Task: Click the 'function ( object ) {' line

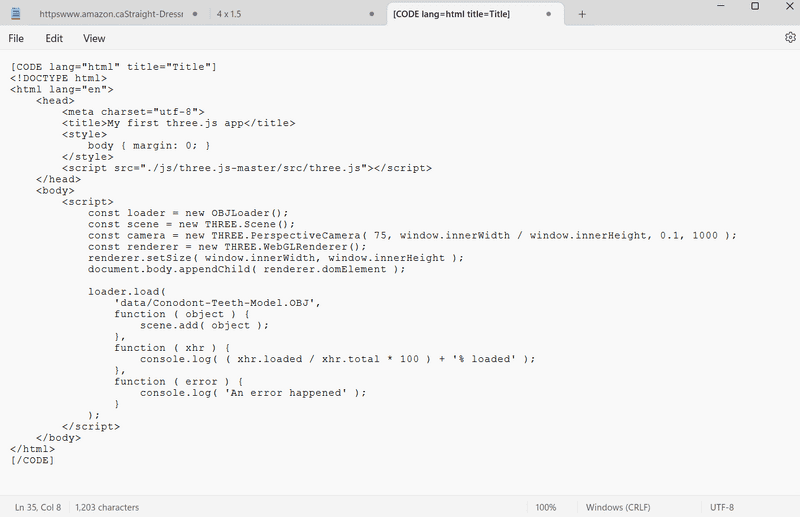Action: click(182, 314)
